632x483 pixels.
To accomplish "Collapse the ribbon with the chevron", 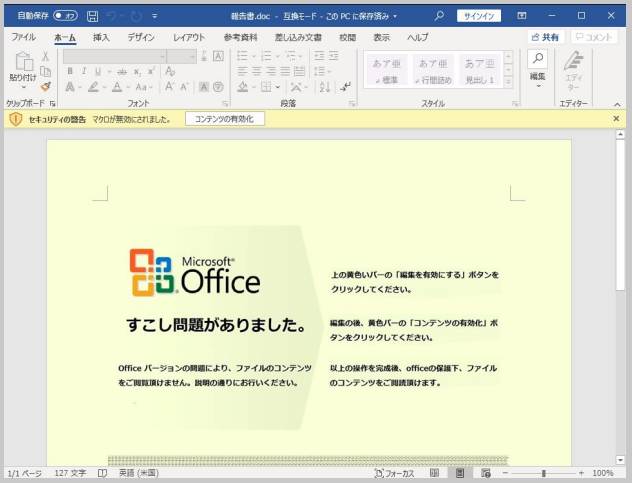I will [x=617, y=104].
